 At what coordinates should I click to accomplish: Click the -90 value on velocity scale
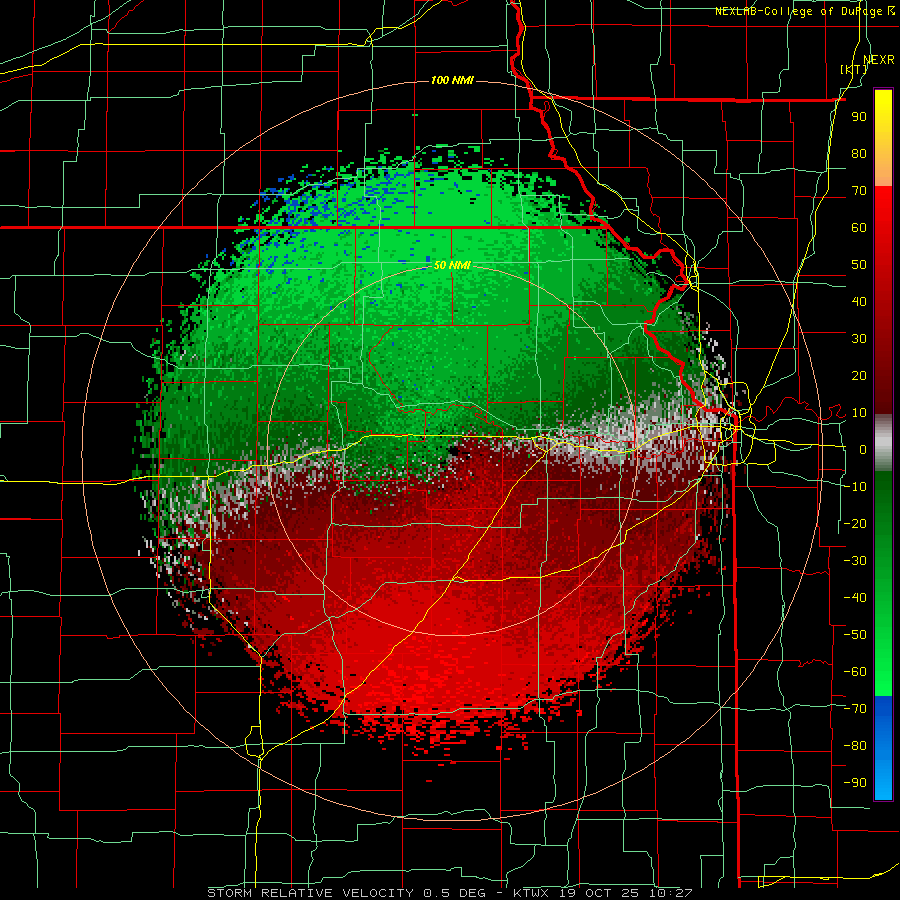tap(855, 783)
